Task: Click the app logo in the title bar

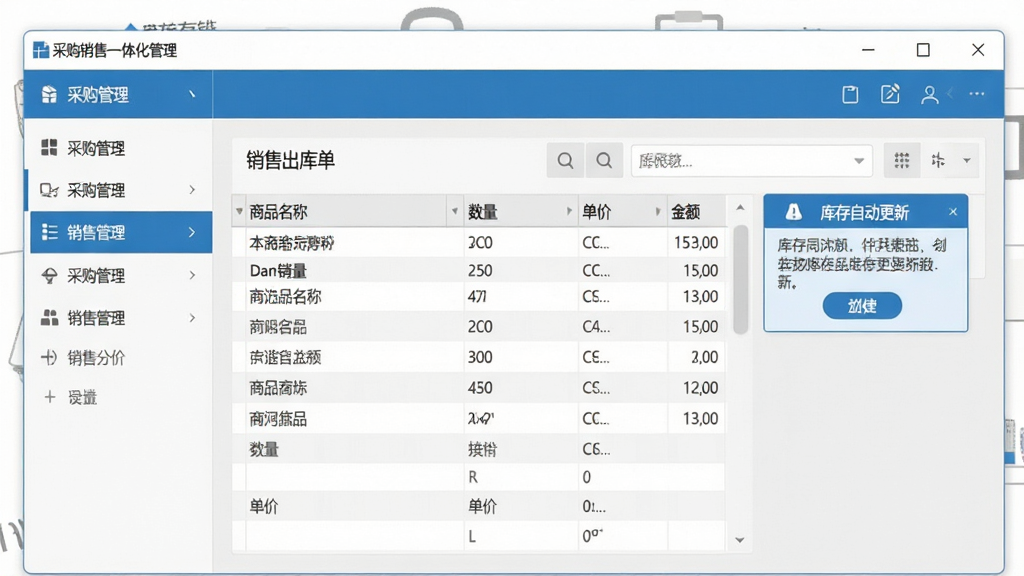Action: (x=40, y=50)
